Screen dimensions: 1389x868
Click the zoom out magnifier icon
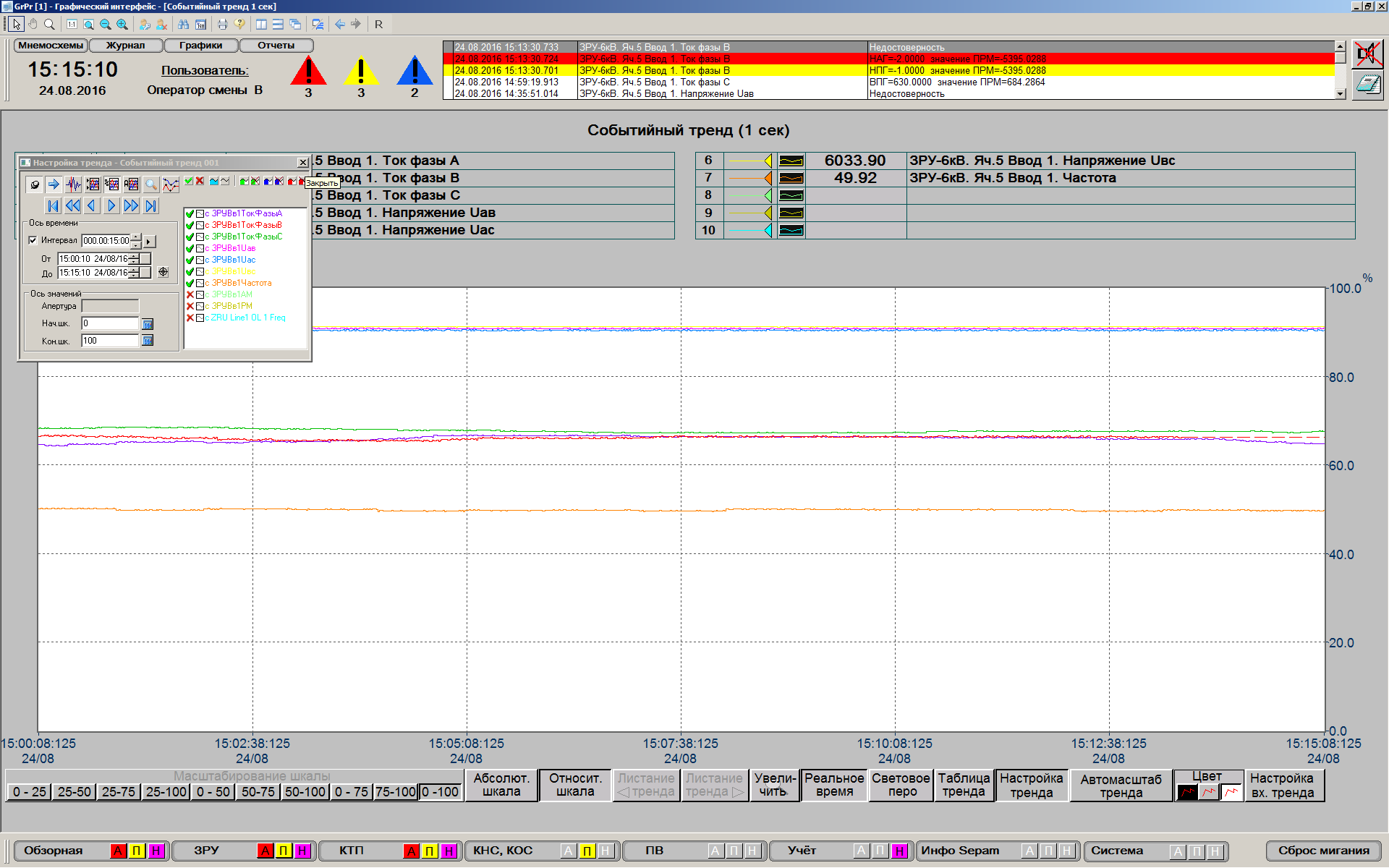pyautogui.click(x=106, y=24)
